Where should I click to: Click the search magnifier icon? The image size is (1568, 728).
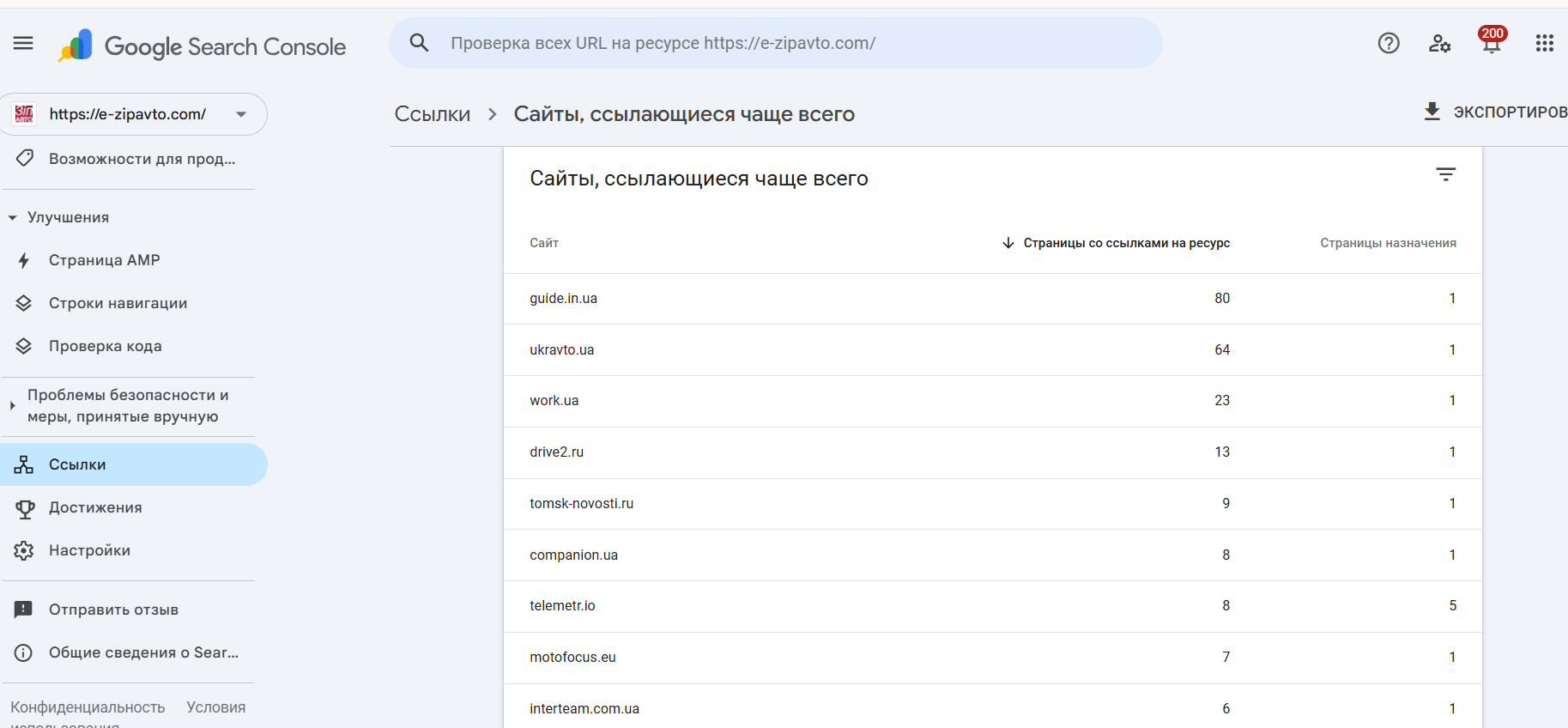pyautogui.click(x=419, y=43)
